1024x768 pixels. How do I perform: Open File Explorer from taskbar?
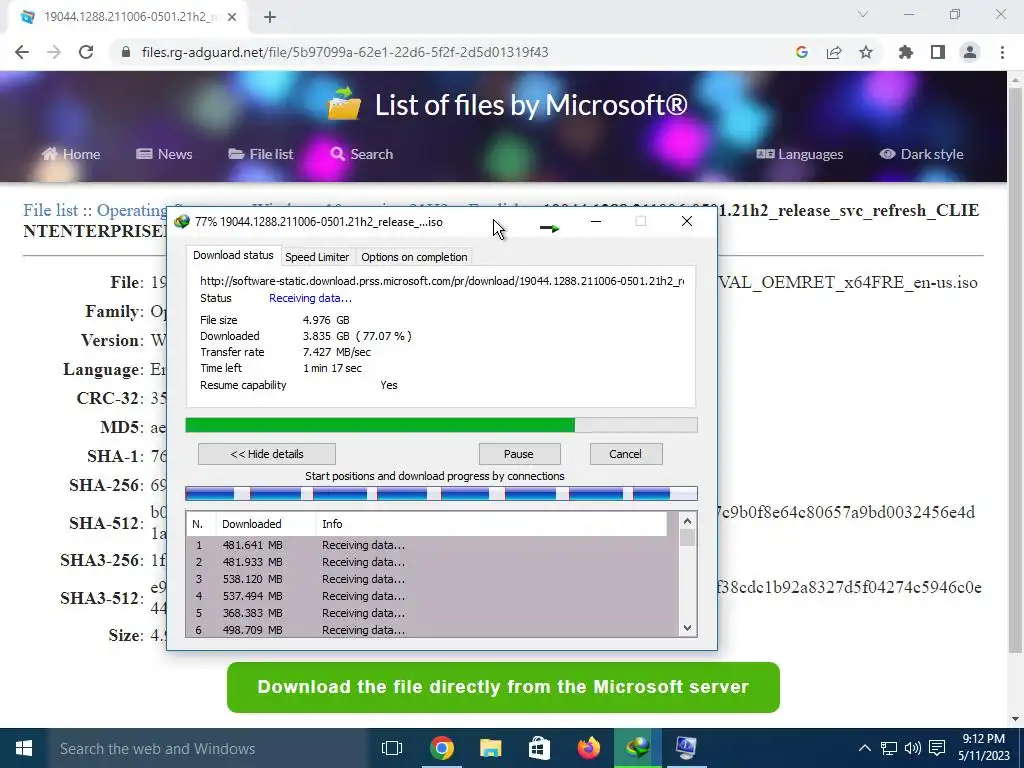point(490,748)
